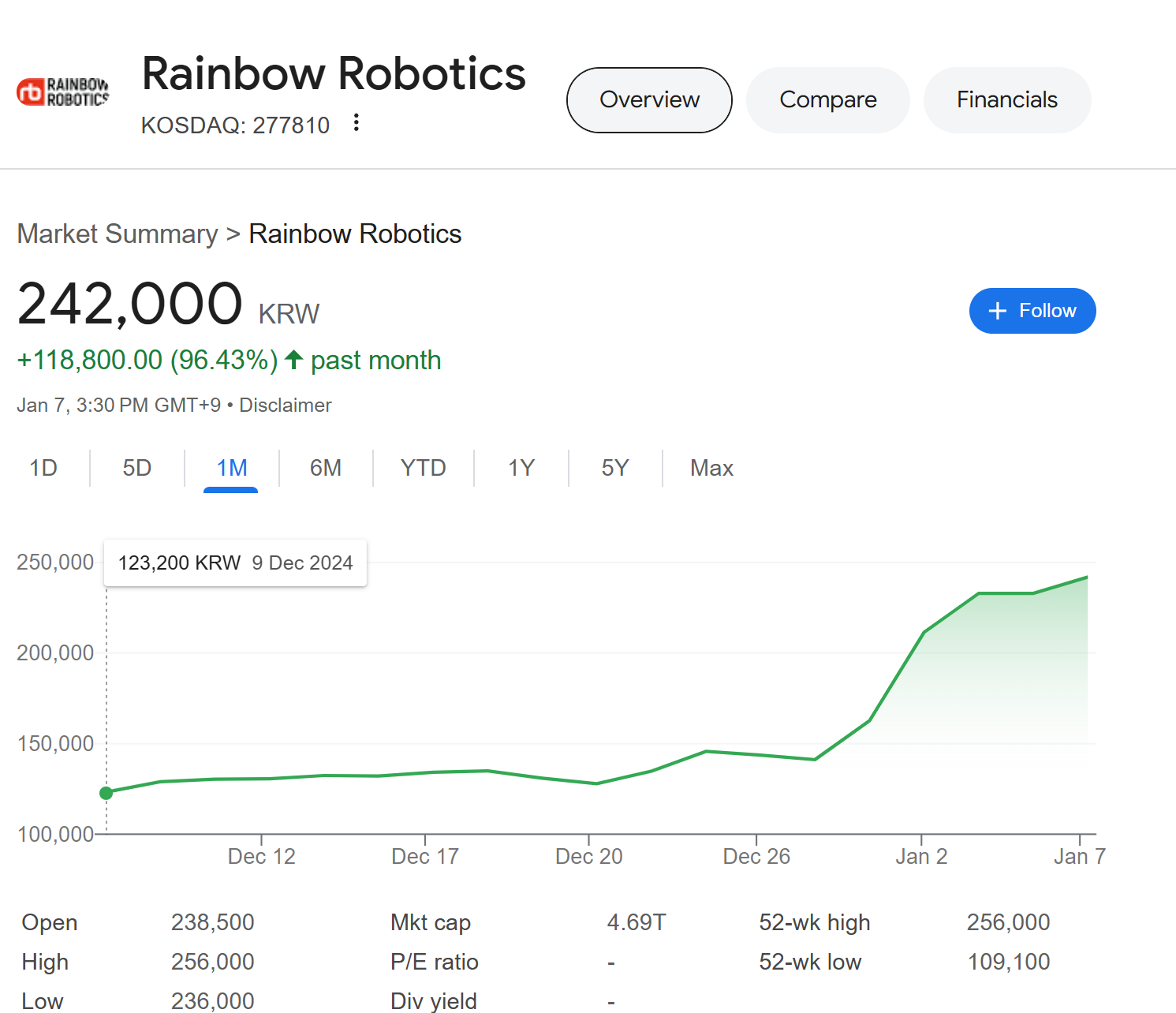This screenshot has width=1176, height=1013.
Task: Click the Dec 20 axis label
Action: point(589,857)
